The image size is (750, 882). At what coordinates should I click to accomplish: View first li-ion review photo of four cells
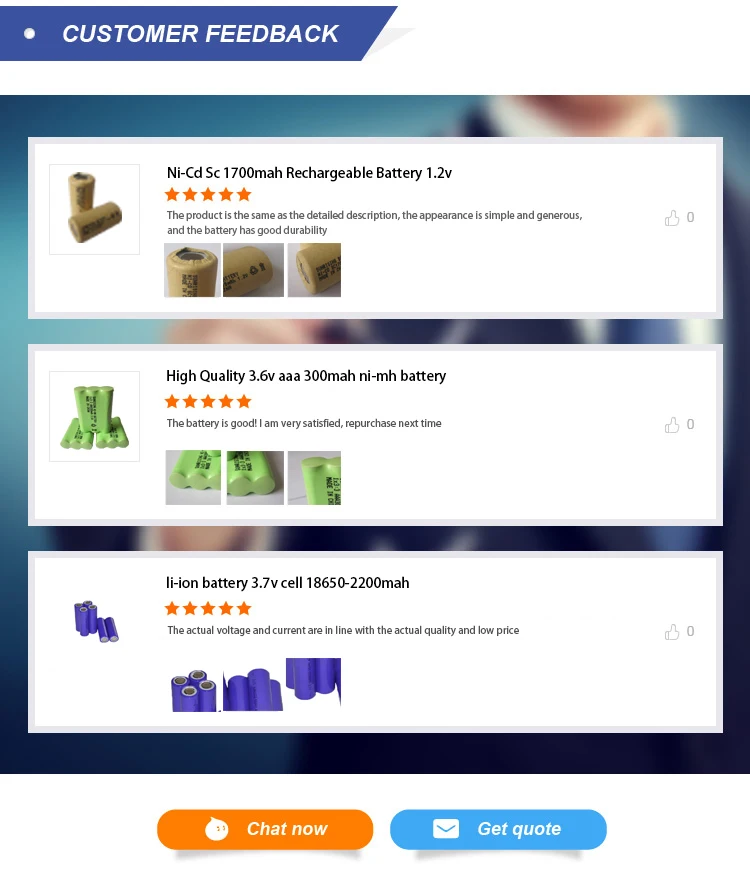pyautogui.click(x=194, y=690)
